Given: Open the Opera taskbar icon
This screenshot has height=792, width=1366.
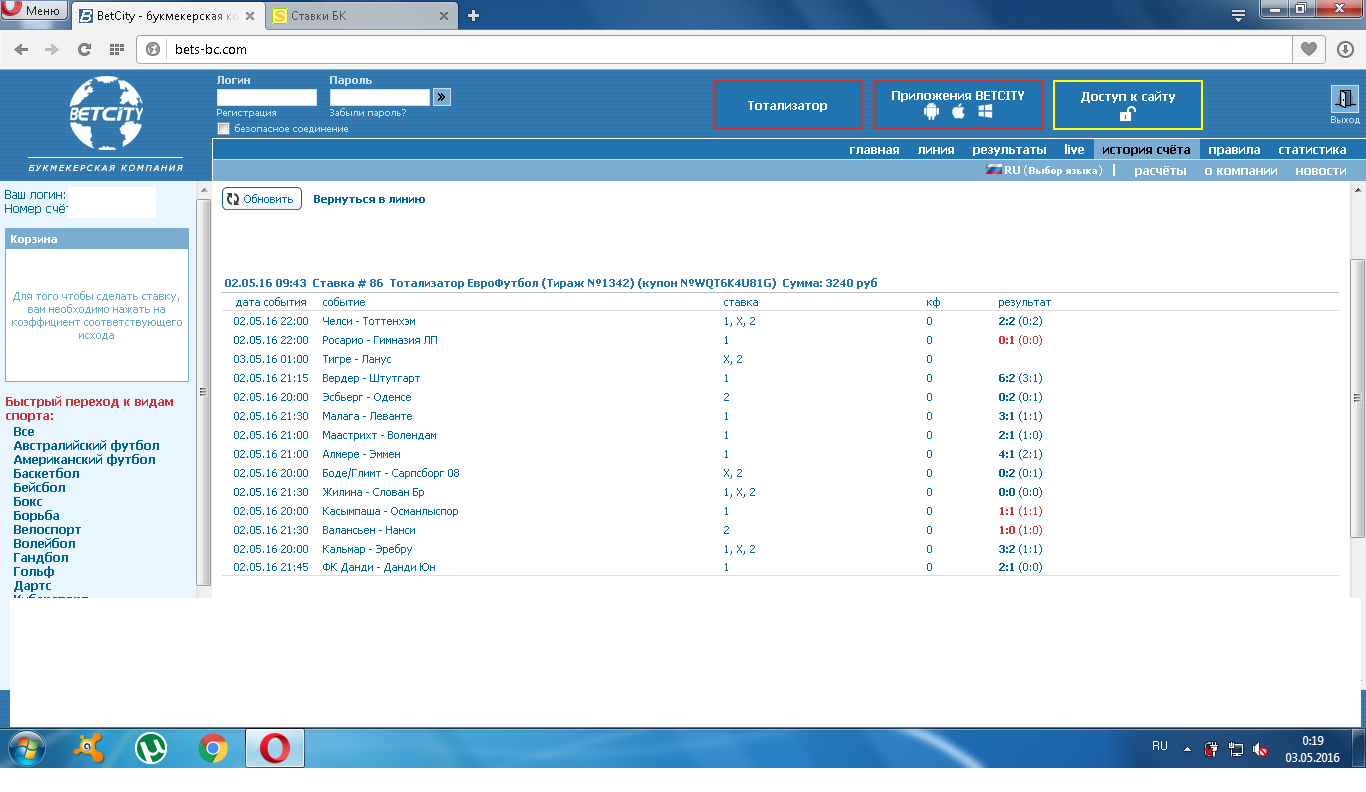Looking at the screenshot, I should point(275,748).
